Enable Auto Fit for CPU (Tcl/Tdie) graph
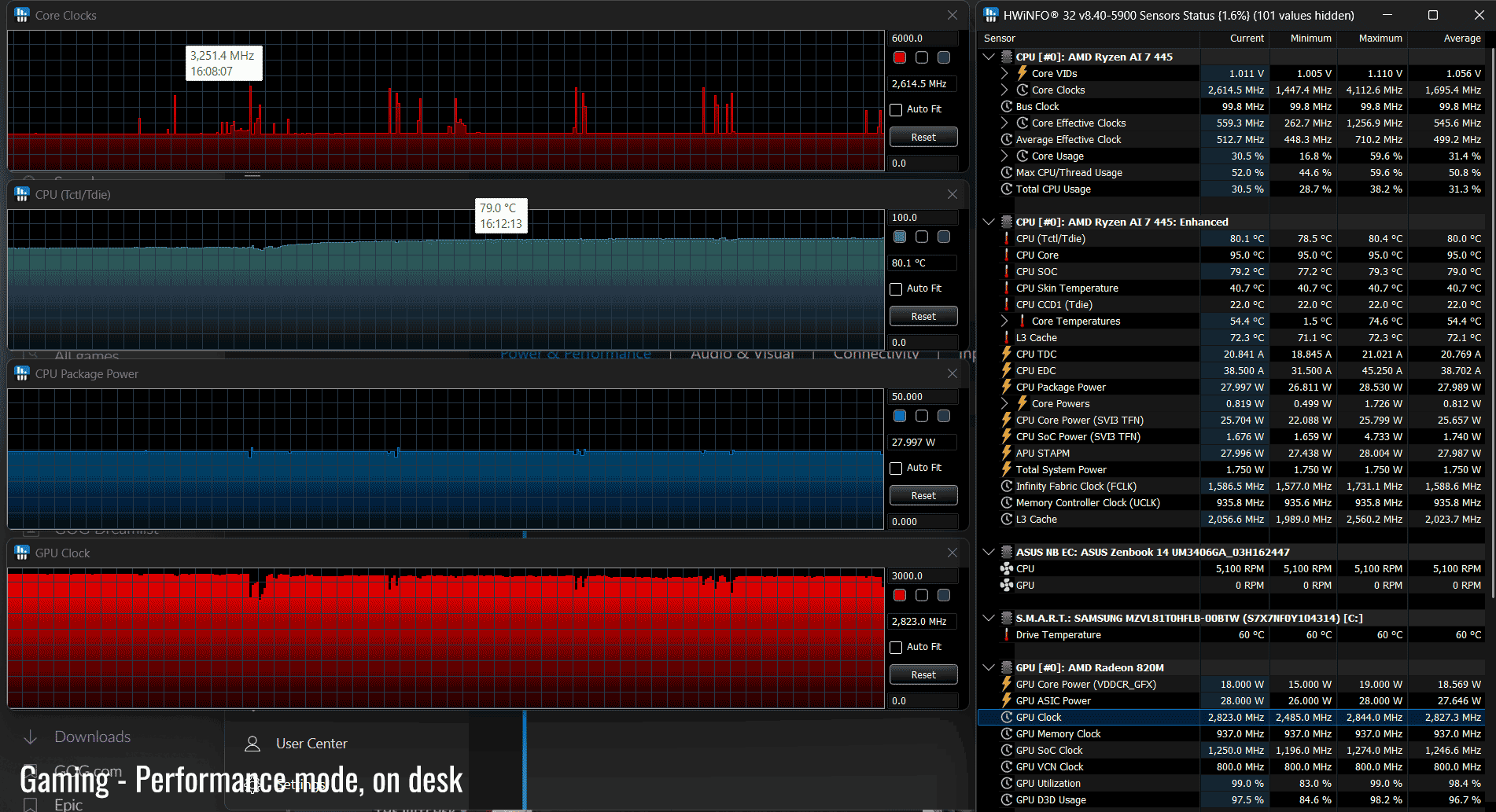Viewport: 1496px width, 812px height. point(896,288)
